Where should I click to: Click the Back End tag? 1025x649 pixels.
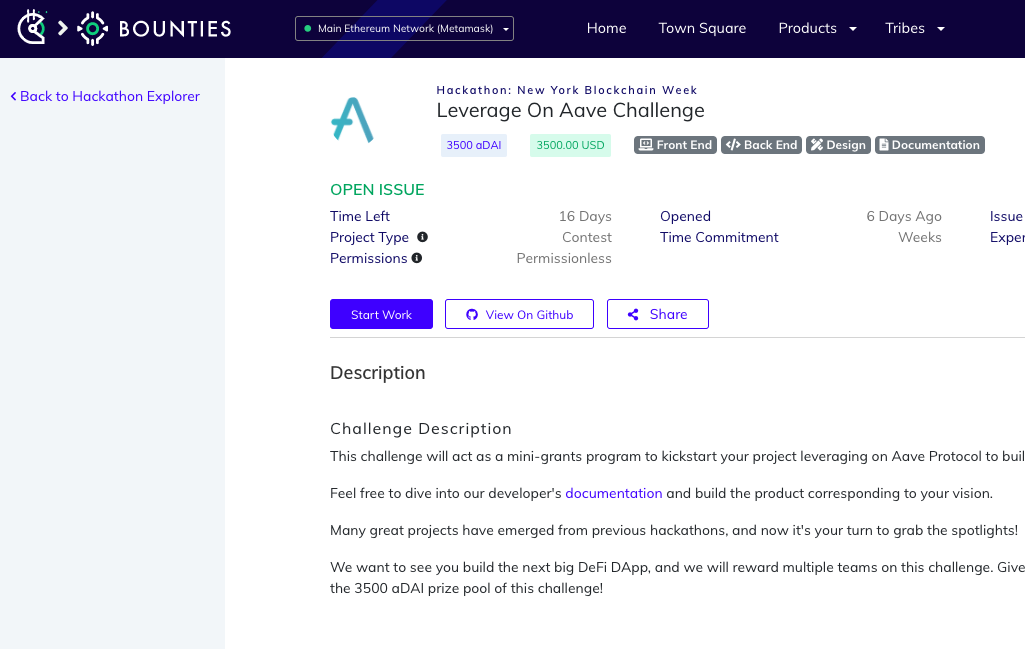(761, 145)
